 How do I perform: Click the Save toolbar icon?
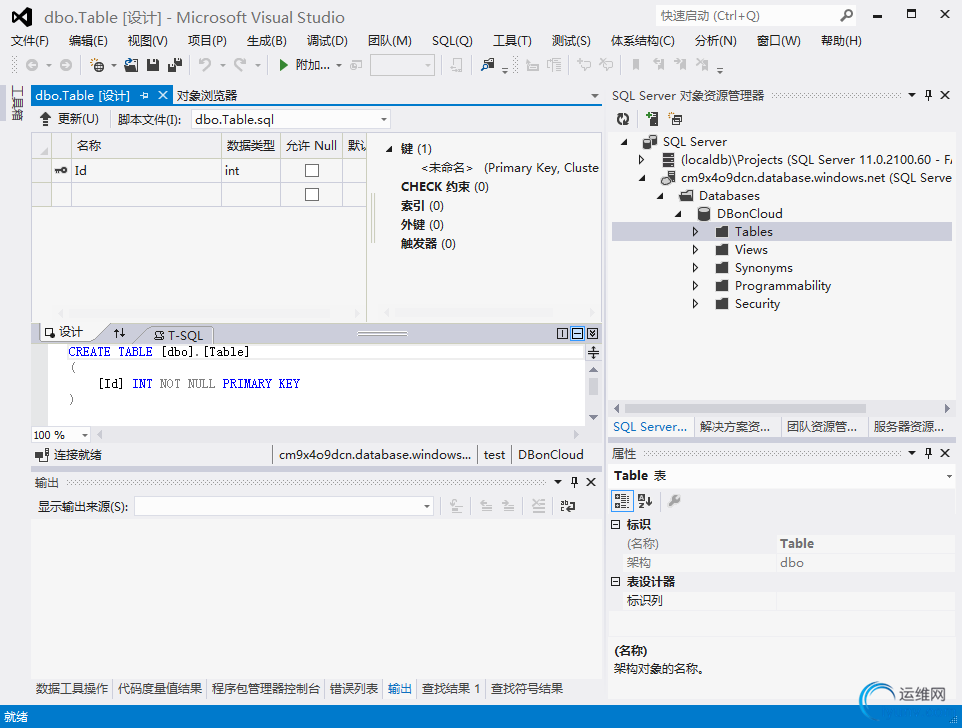point(153,65)
